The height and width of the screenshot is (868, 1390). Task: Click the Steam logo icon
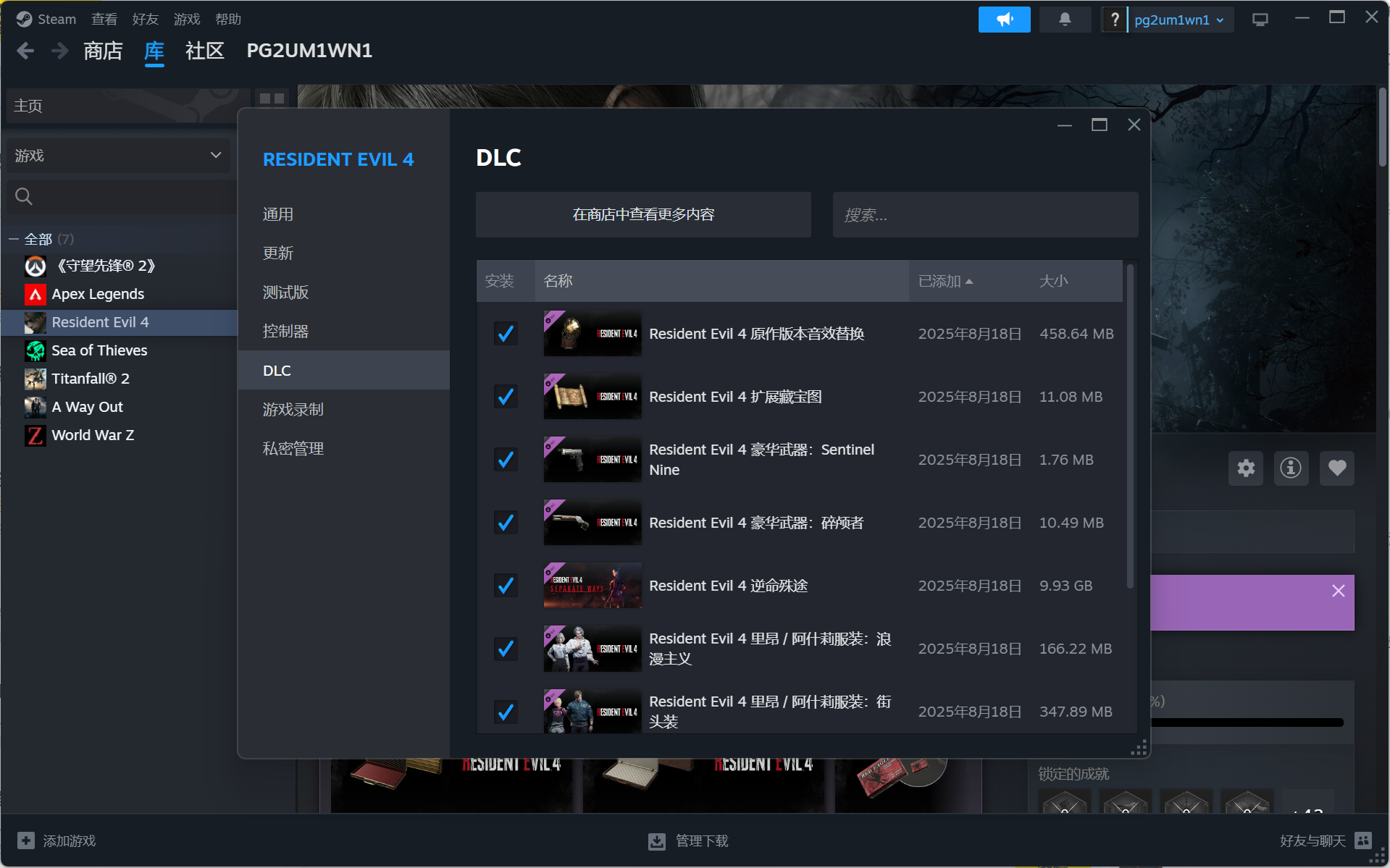point(24,19)
